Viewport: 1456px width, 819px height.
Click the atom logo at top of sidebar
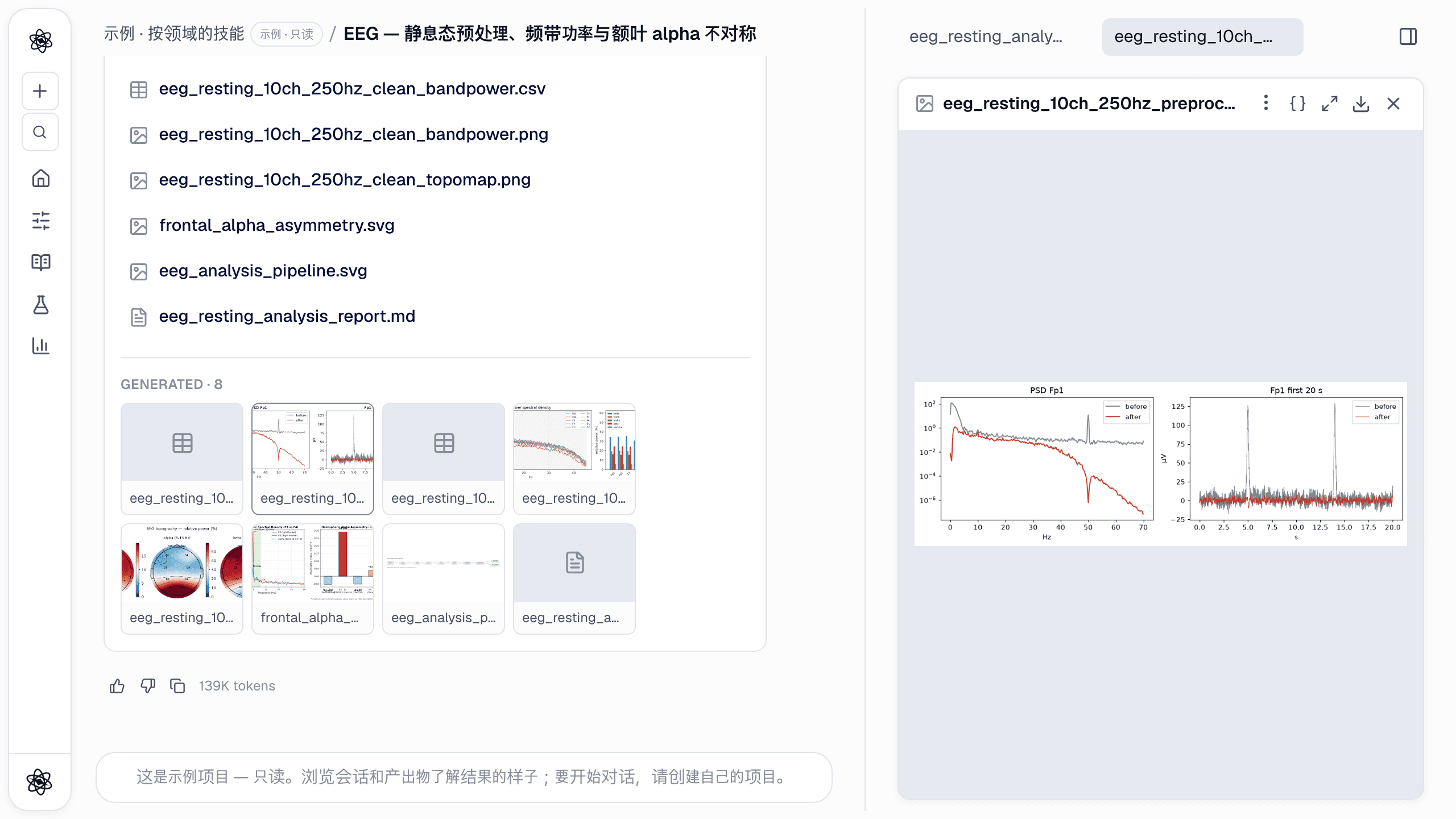[40, 41]
